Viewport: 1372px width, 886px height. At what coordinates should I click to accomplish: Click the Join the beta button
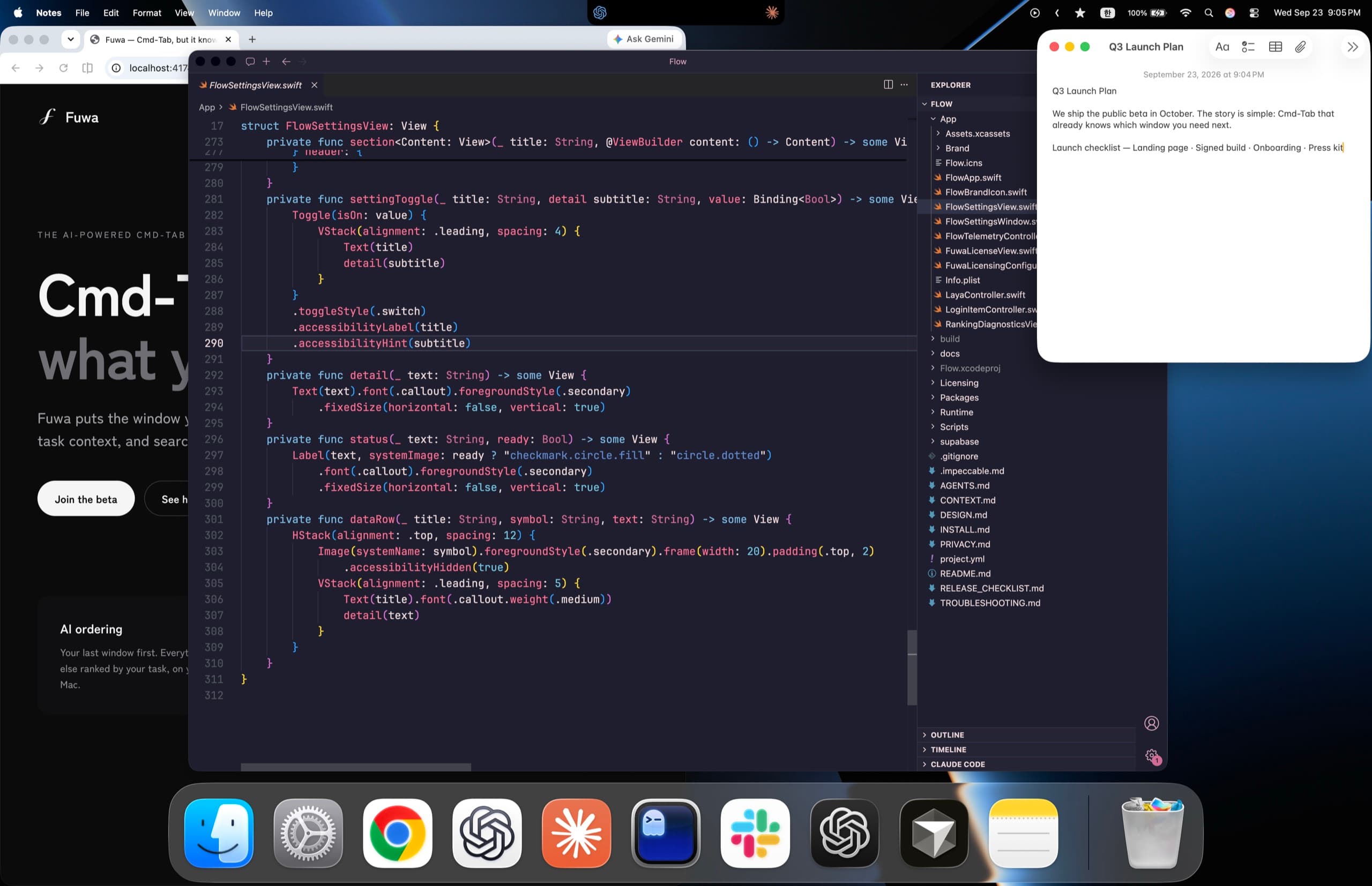86,499
